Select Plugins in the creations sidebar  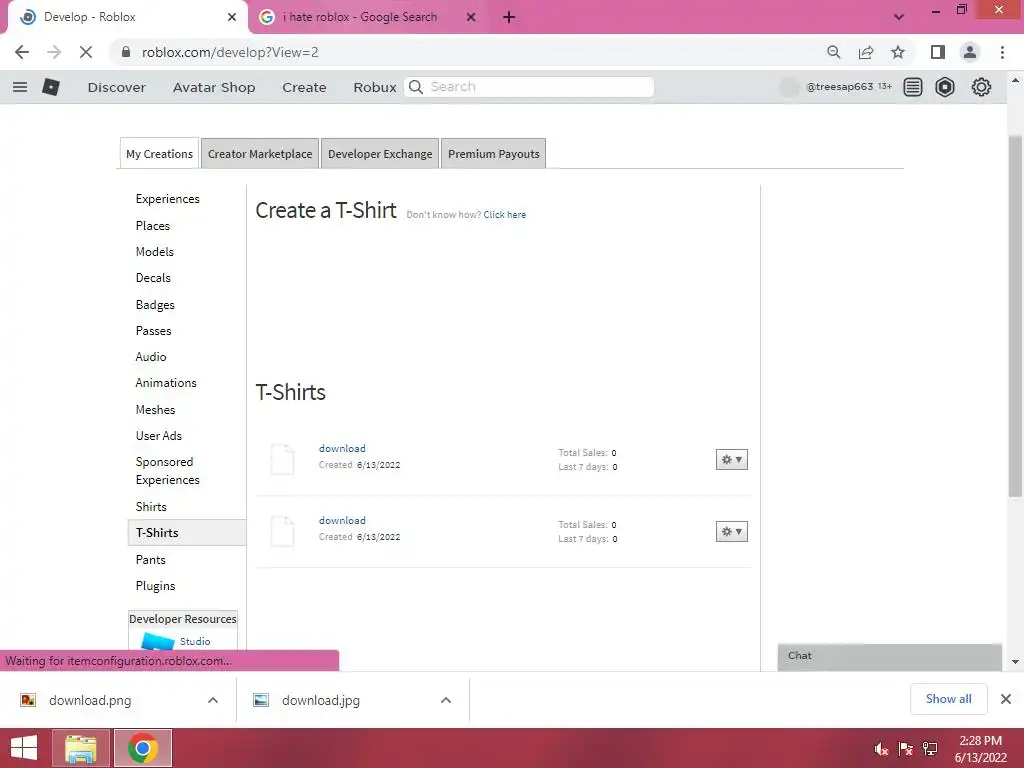coord(155,586)
